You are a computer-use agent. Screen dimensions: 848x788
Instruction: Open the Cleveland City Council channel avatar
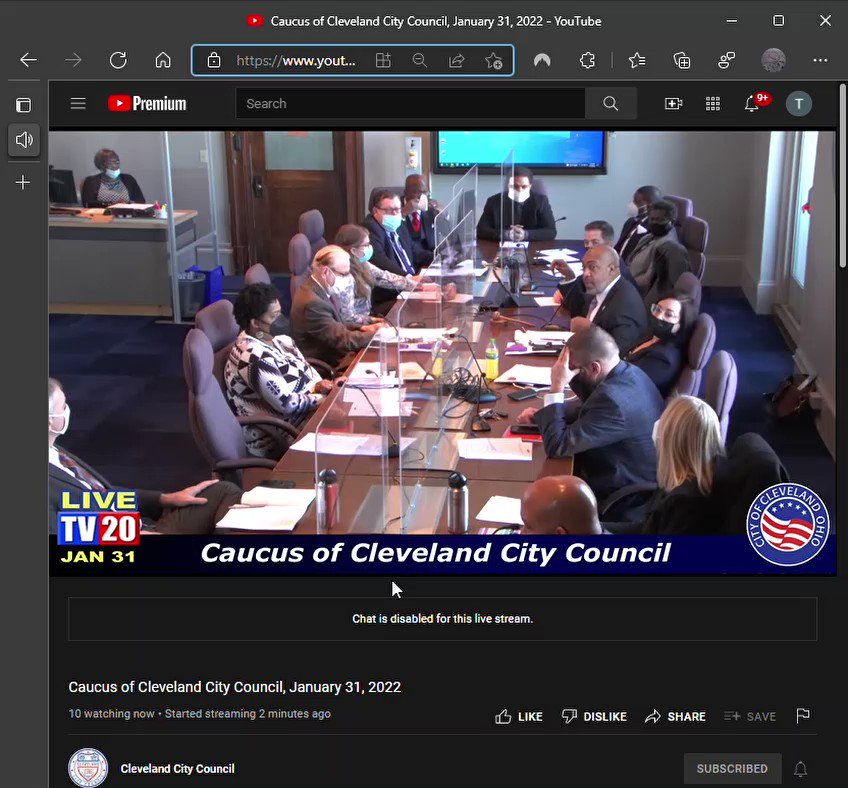[88, 768]
